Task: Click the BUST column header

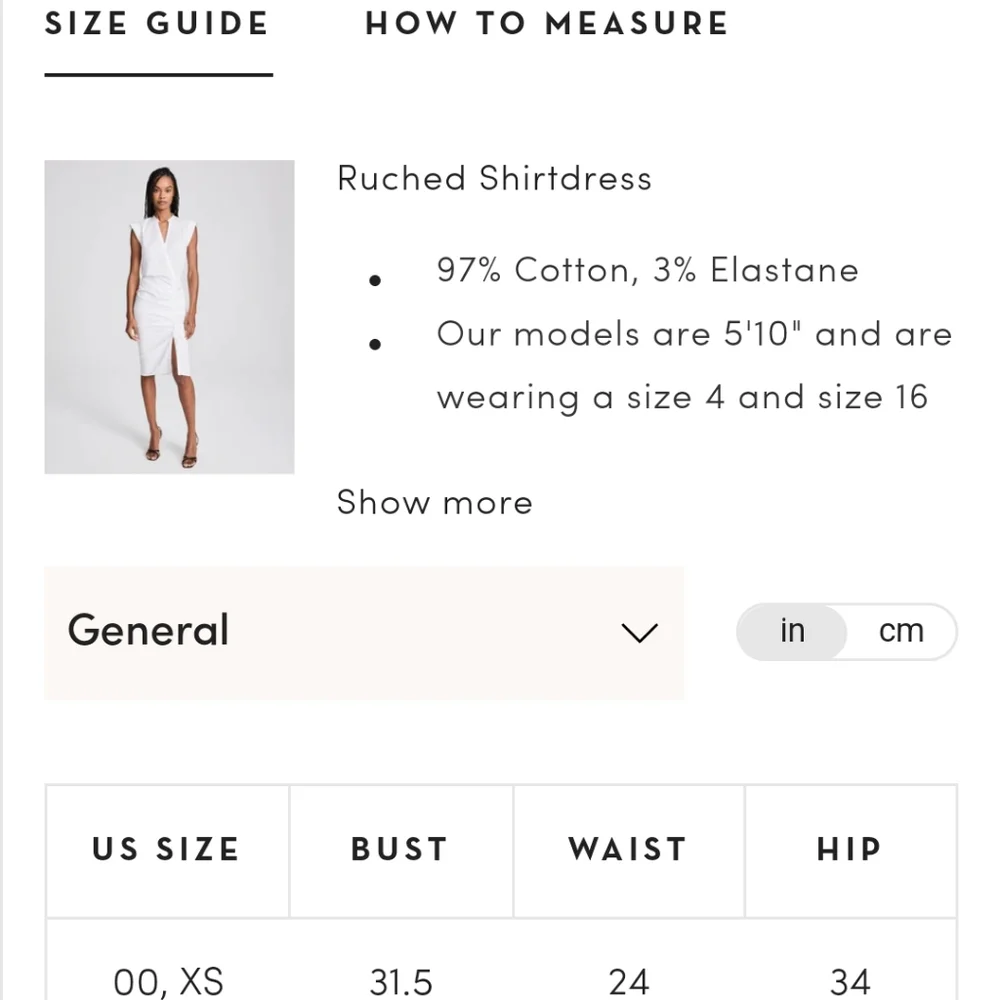Action: [x=399, y=849]
